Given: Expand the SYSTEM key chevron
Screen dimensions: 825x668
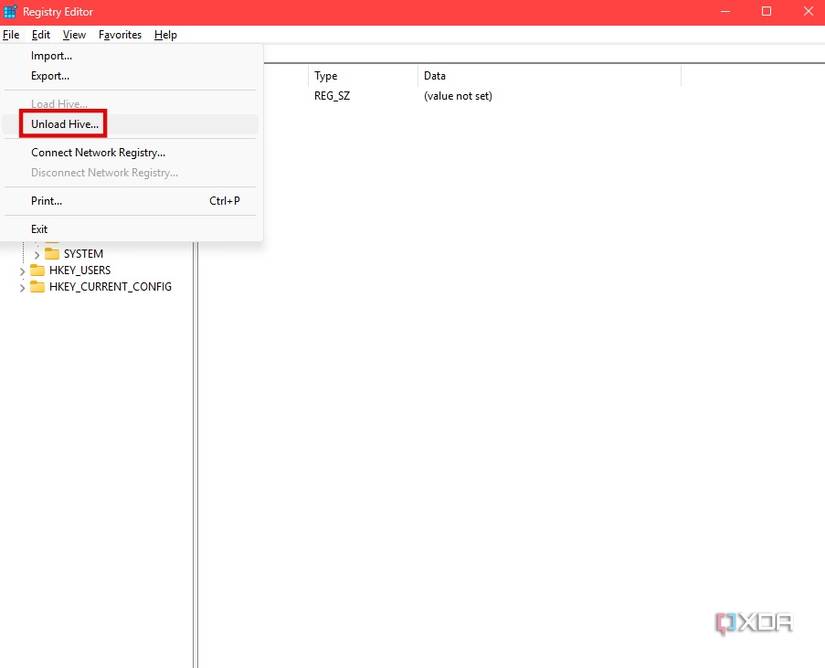Looking at the screenshot, I should [37, 255].
